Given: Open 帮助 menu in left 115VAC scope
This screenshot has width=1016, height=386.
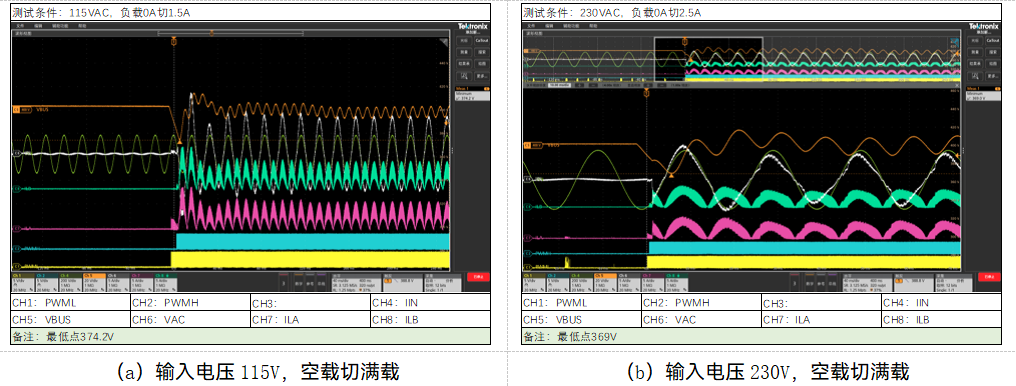Looking at the screenshot, I should (x=82, y=25).
